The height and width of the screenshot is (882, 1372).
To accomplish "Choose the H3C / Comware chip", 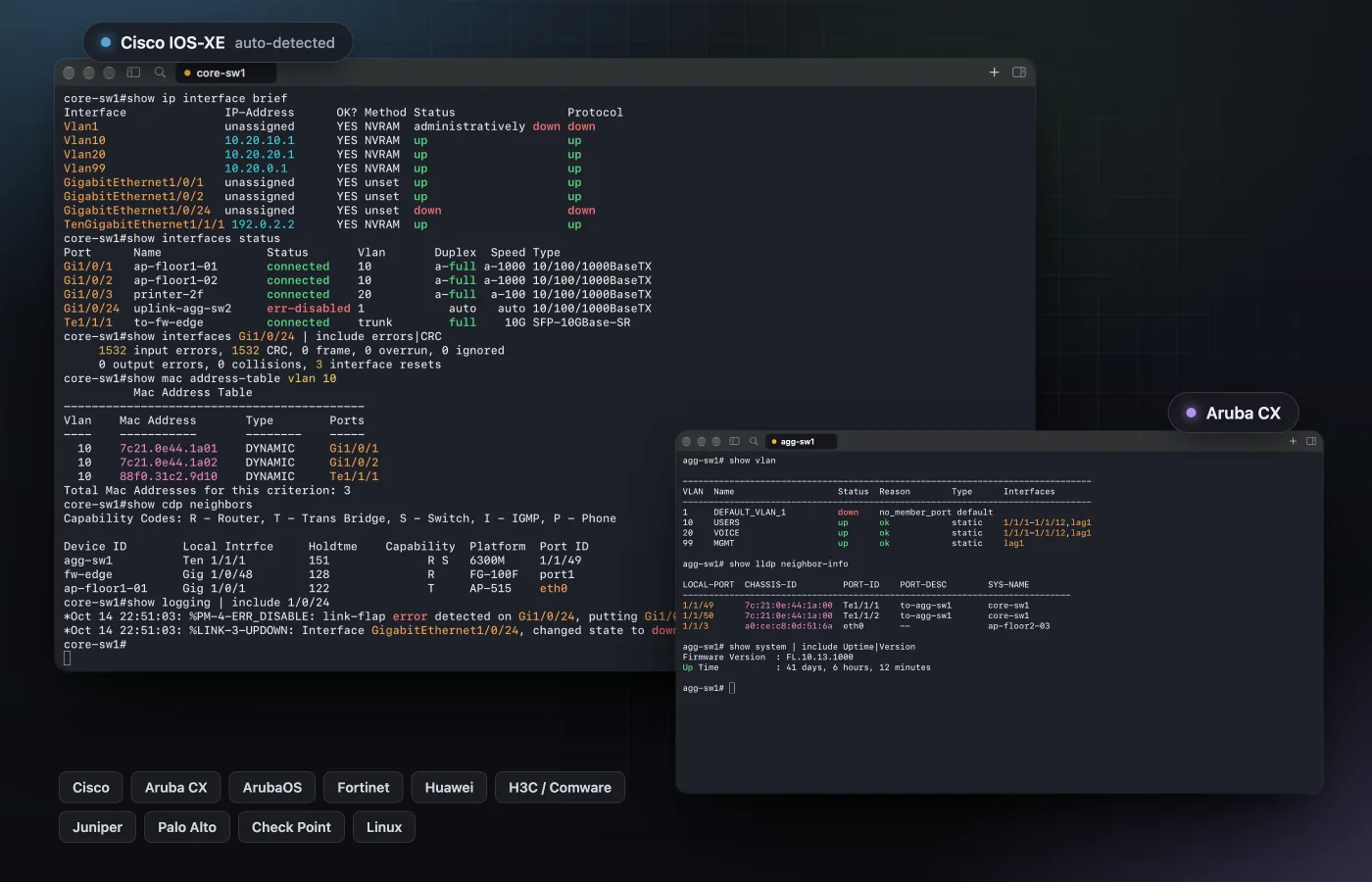I will click(560, 788).
